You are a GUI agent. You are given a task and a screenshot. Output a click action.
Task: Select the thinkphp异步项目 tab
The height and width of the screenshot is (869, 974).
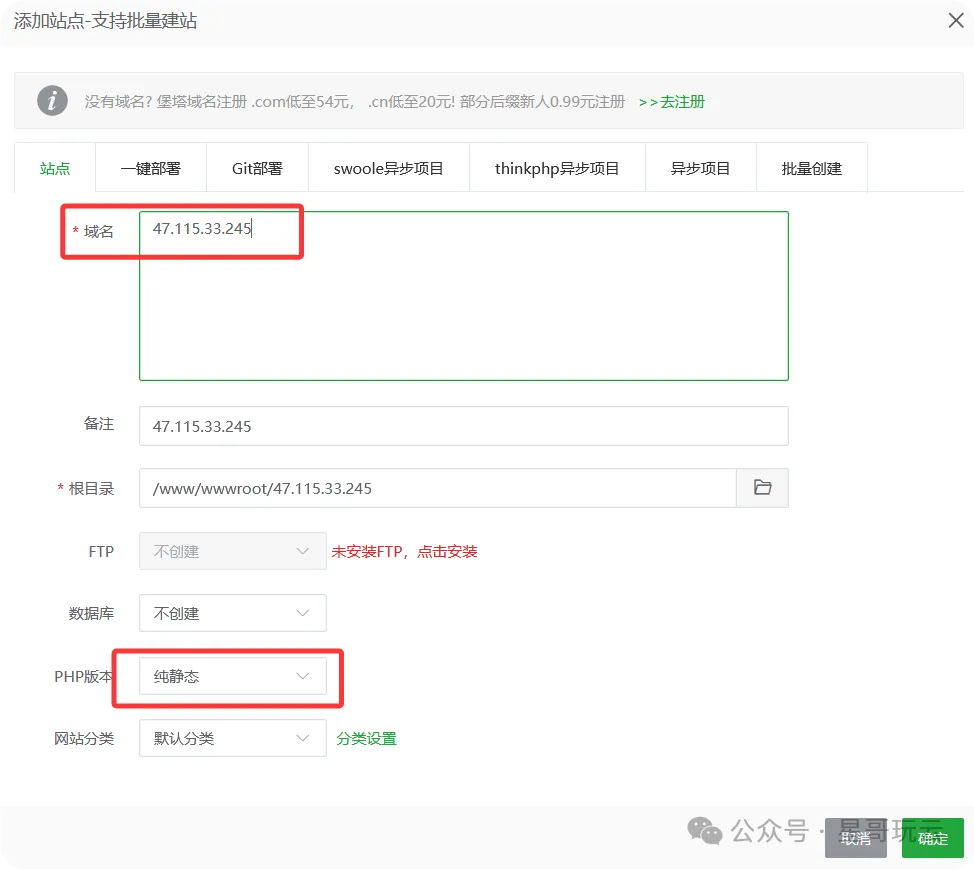[557, 167]
